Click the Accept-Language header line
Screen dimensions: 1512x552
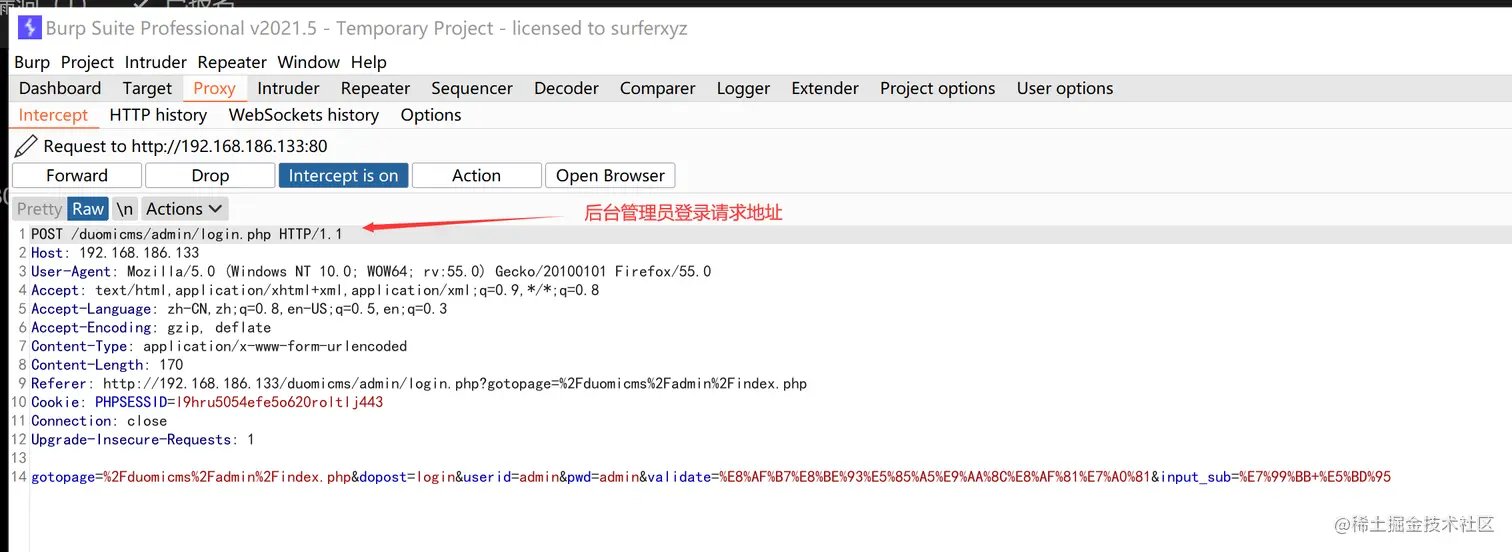[x=239, y=309]
